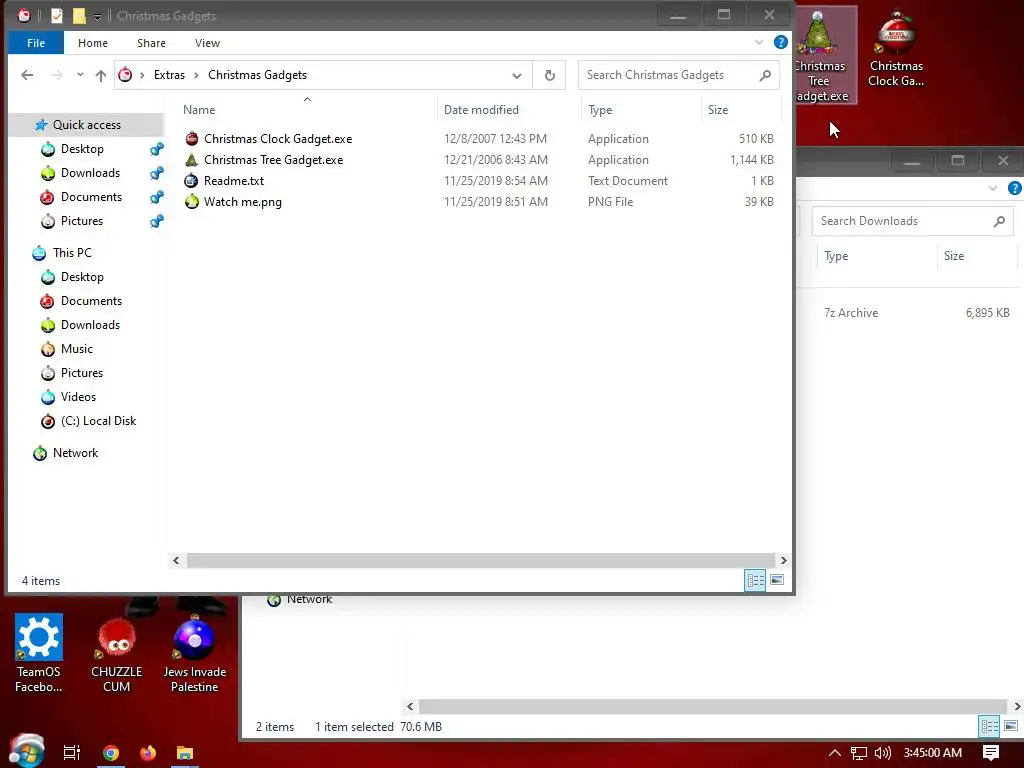Click the scroll right arrow in file list
Image resolution: width=1024 pixels, height=768 pixels.
784,560
